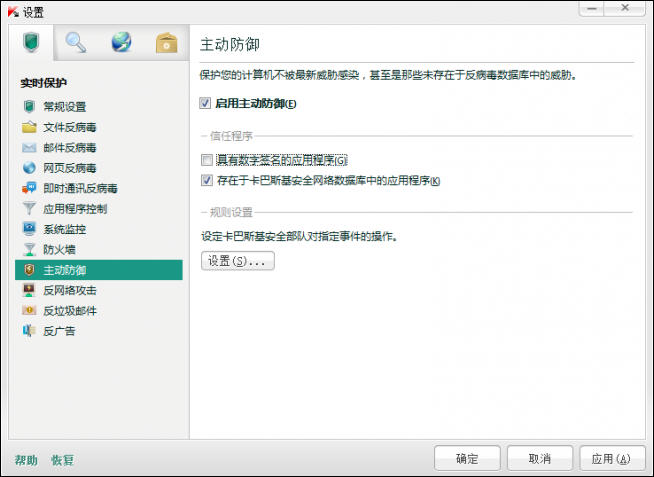
Task: Click the 实时保护 section heading
Action: (43, 83)
